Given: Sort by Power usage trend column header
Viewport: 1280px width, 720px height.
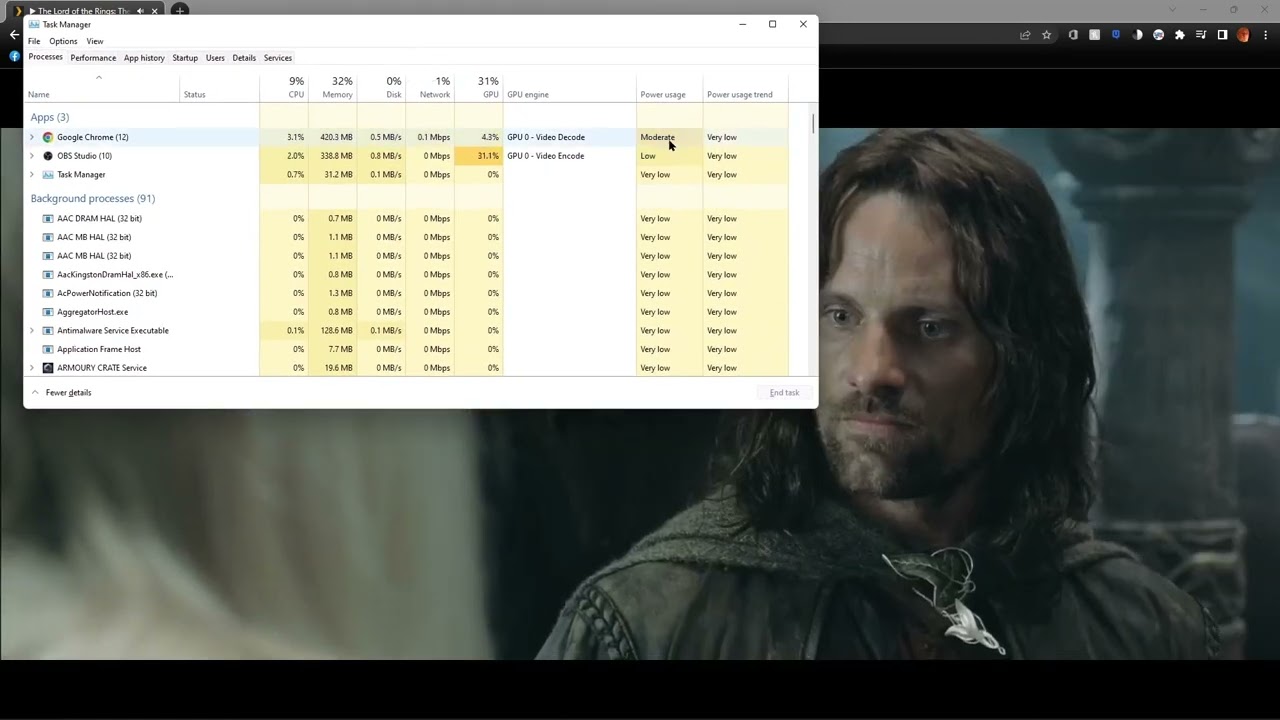Looking at the screenshot, I should 745,87.
